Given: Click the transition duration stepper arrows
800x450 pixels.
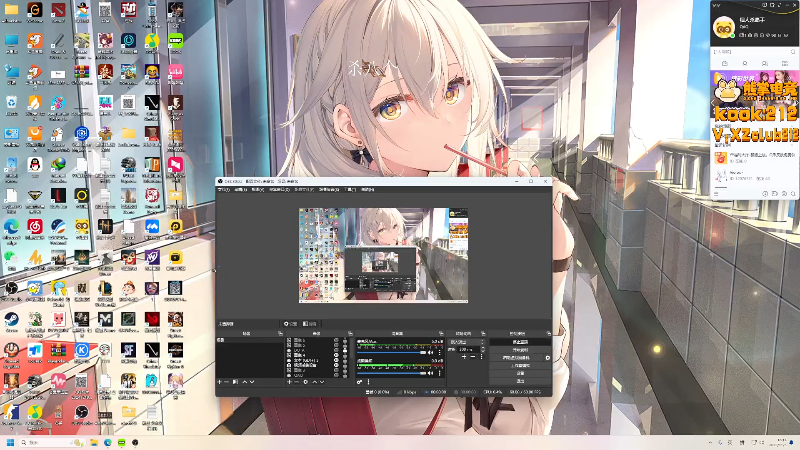Looking at the screenshot, I should coord(483,349).
